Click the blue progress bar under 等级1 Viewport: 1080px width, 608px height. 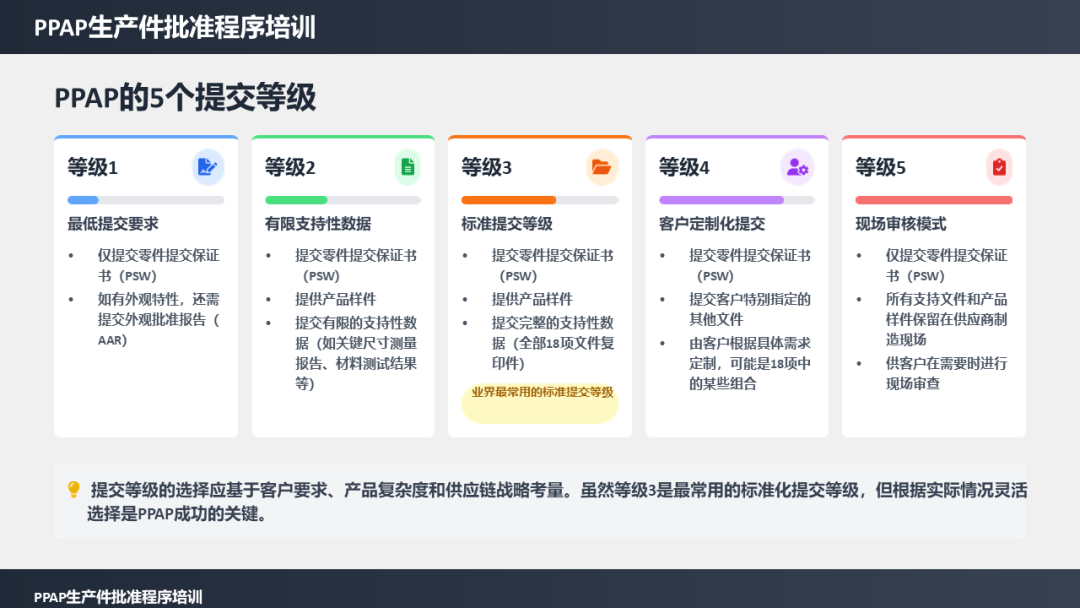click(83, 200)
